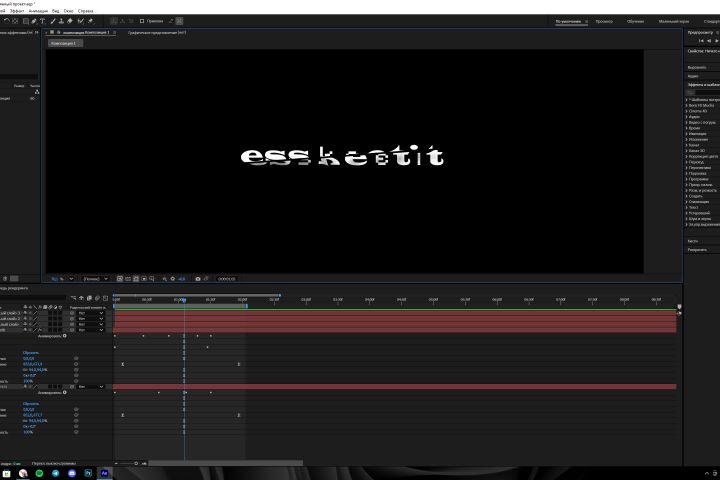
Task: Click the timeline horizontal scrollbar
Action: coord(225,463)
